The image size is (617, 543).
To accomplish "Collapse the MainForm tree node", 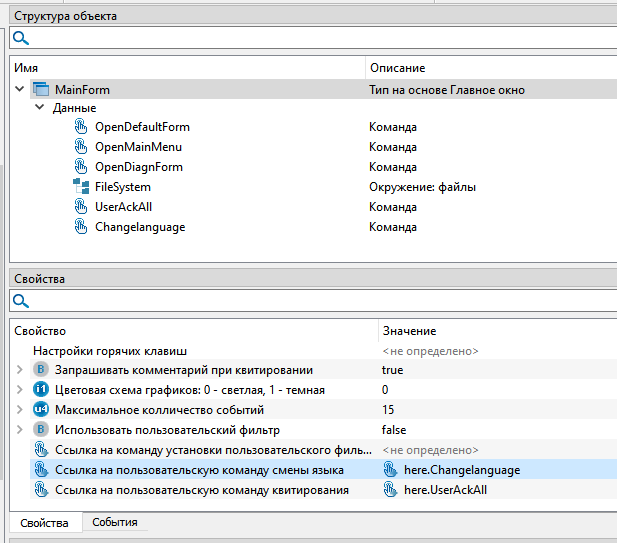I will [x=19, y=90].
